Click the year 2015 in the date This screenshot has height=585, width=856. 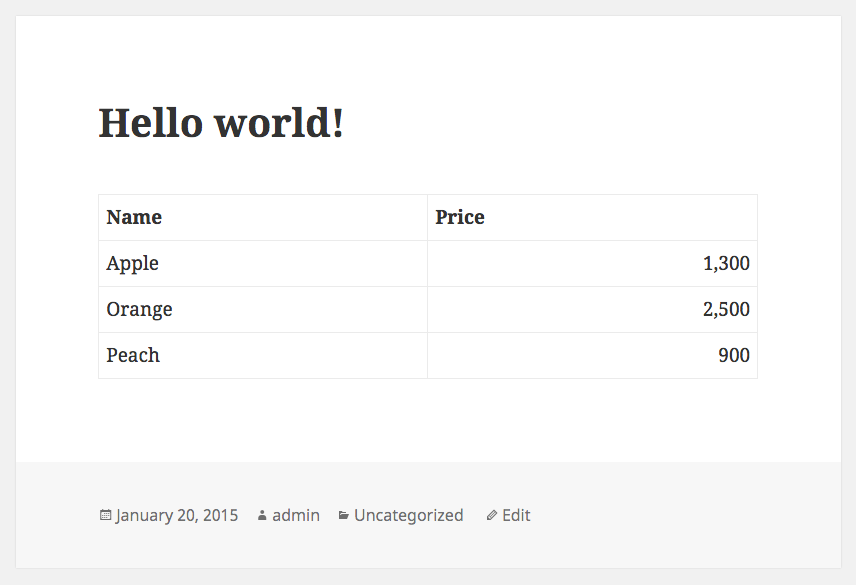click(x=221, y=515)
